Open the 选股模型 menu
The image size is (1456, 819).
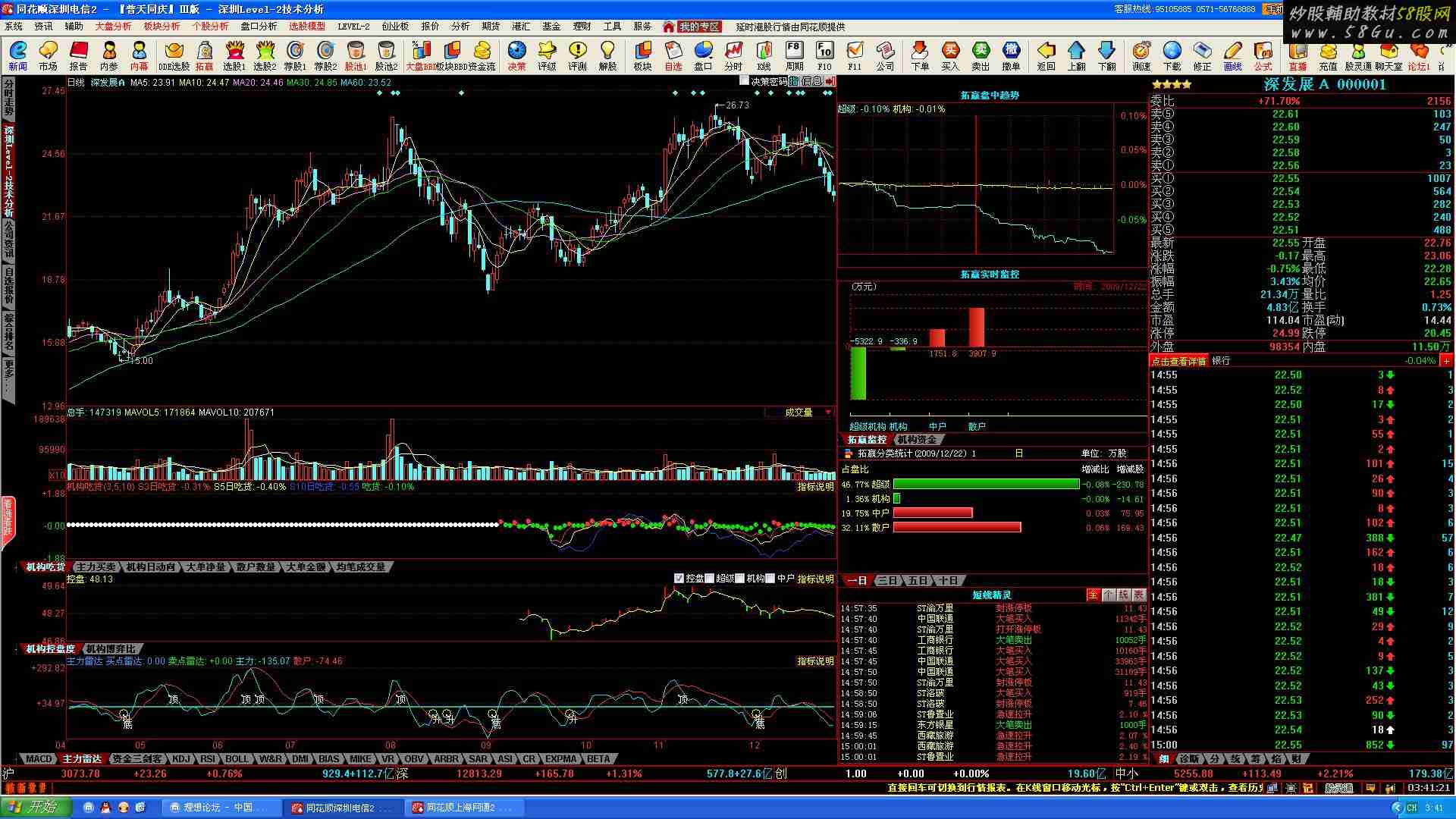click(x=306, y=26)
